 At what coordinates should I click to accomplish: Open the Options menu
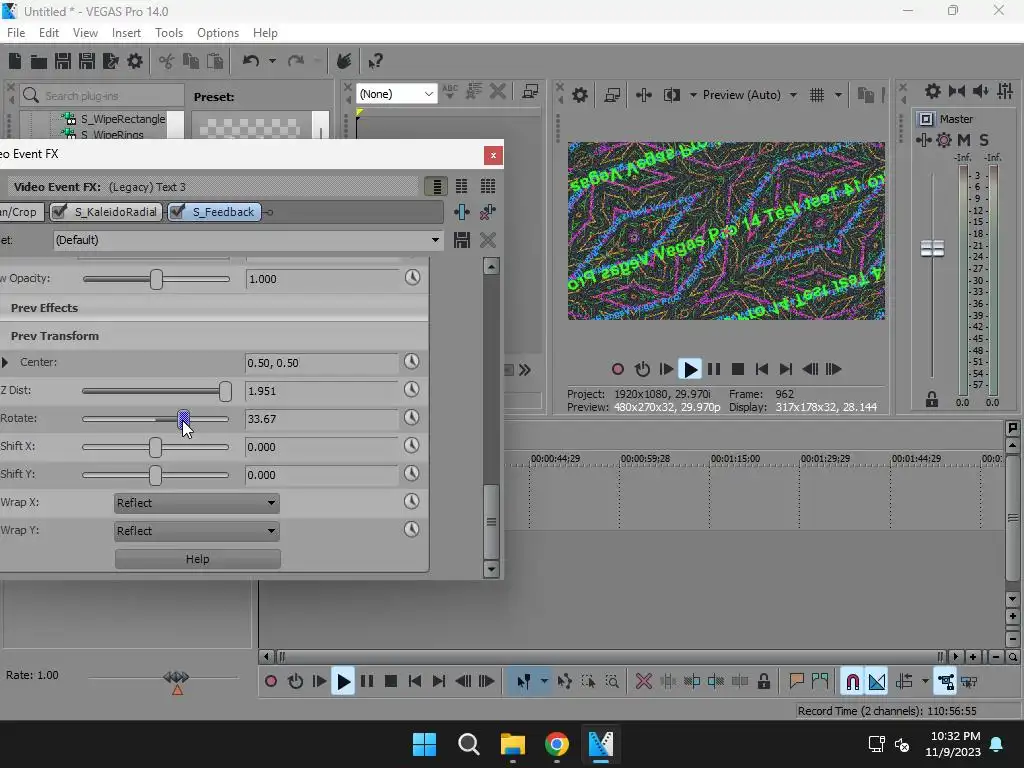[217, 33]
